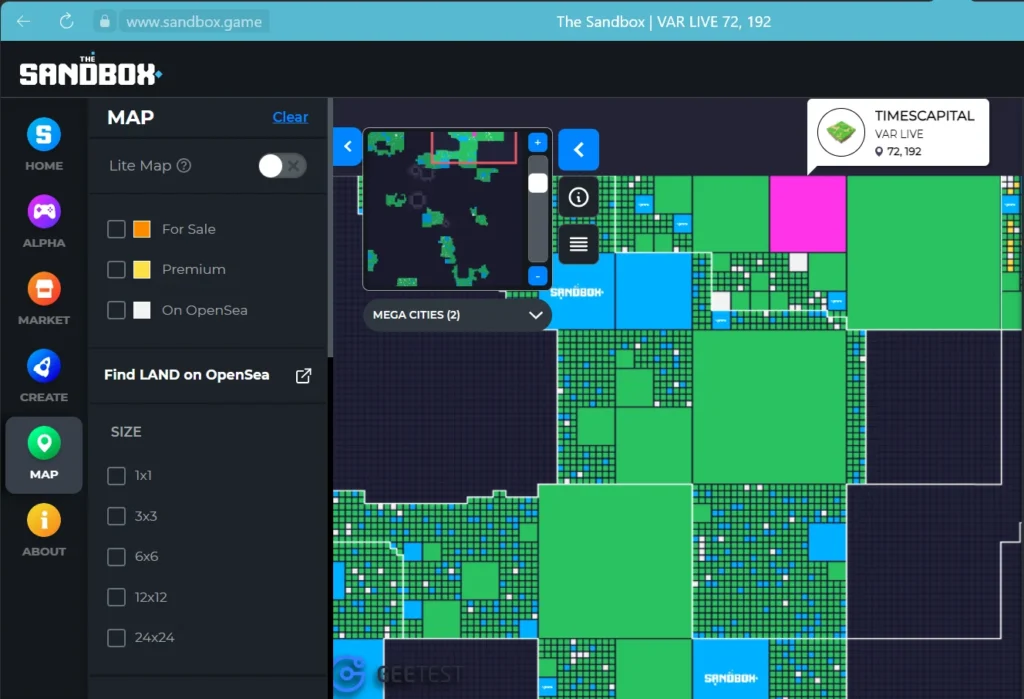Go back using the browser back arrow

coord(24,22)
